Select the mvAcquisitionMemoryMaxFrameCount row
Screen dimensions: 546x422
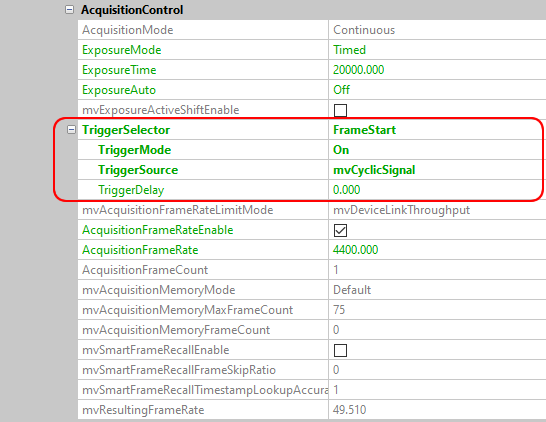pyautogui.click(x=312, y=310)
